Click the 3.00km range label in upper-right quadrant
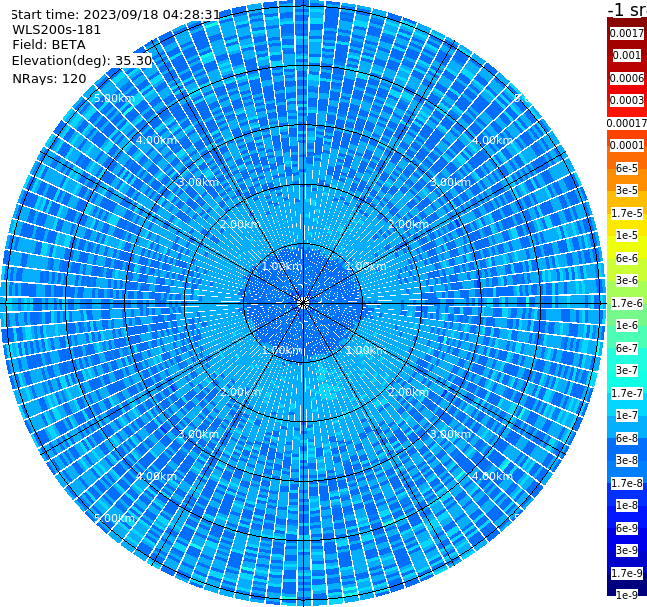647x607 pixels. (451, 182)
